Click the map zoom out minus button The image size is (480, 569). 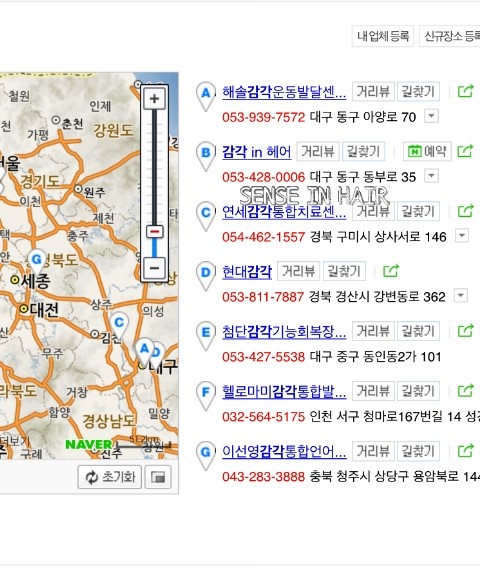[x=154, y=268]
